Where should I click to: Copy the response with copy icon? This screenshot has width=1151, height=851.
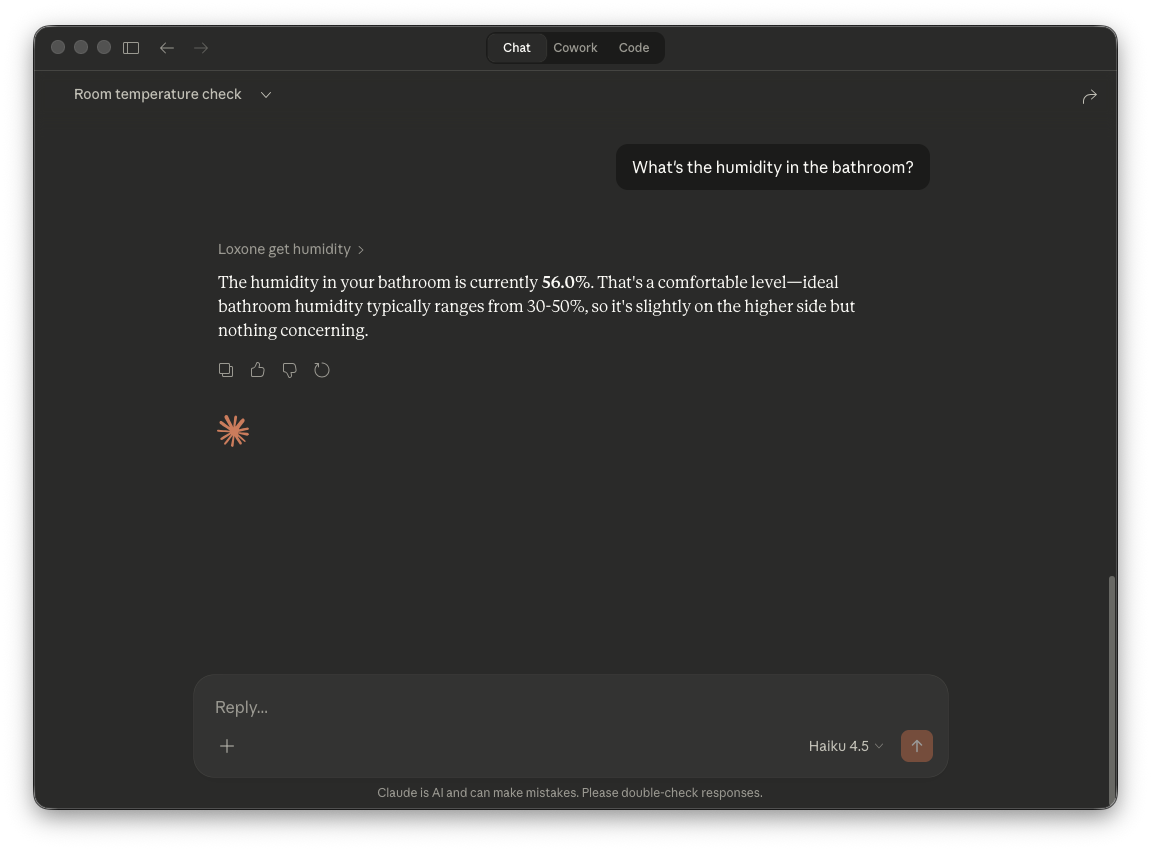point(226,370)
